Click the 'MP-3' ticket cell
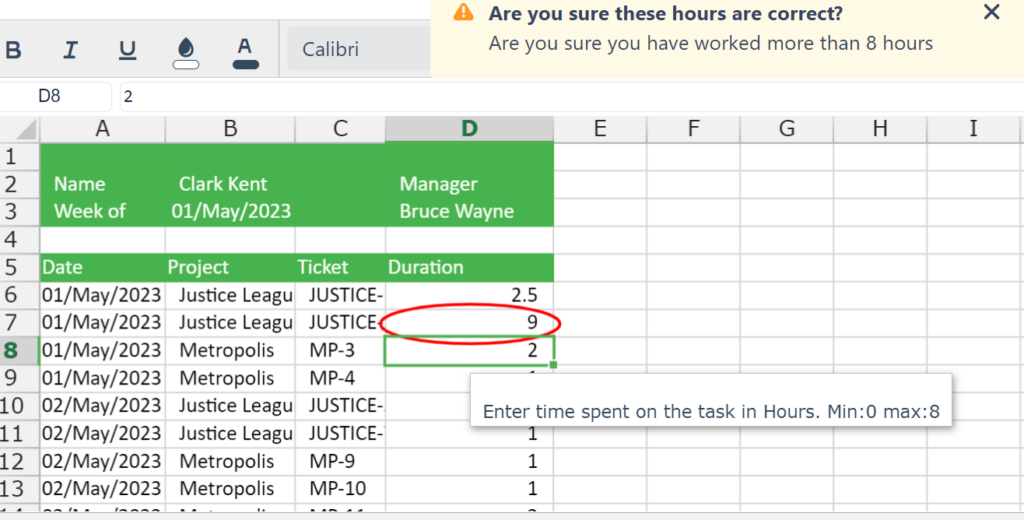1024x520 pixels. (x=340, y=351)
